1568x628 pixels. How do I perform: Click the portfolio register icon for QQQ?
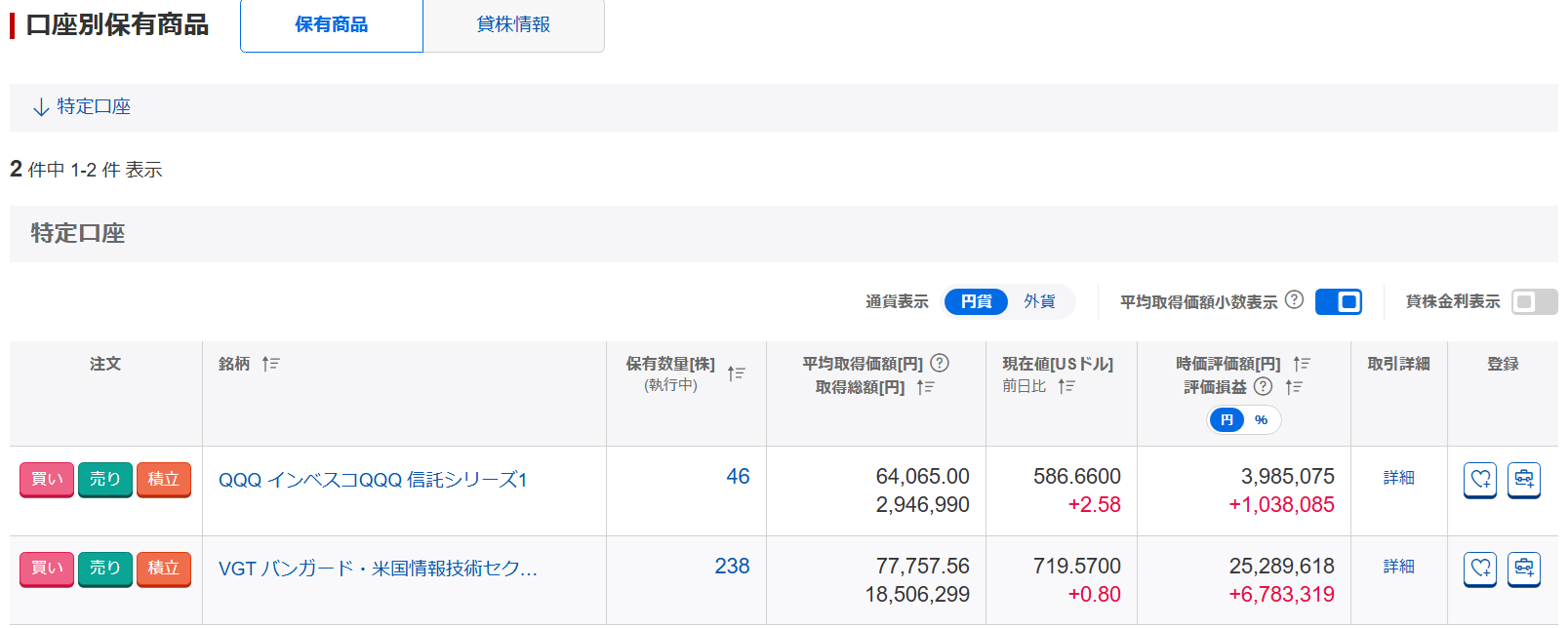(1523, 479)
